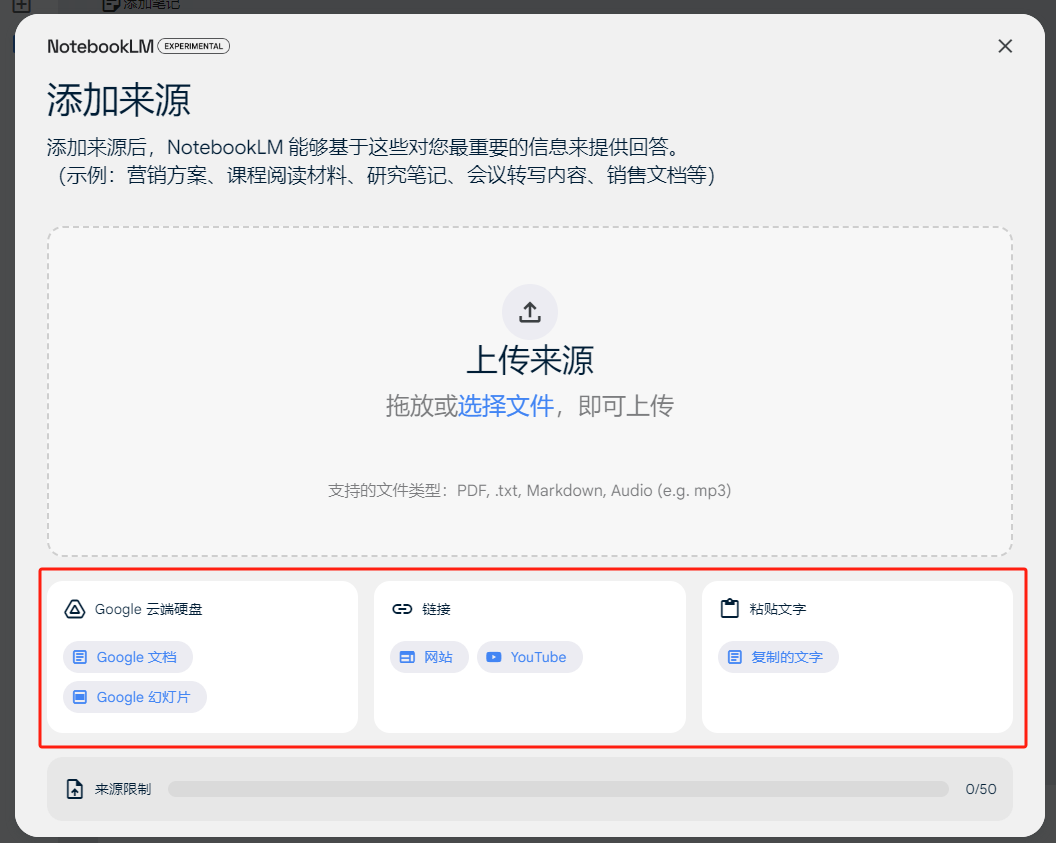Image resolution: width=1056 pixels, height=843 pixels.
Task: Click the source limit progress bar
Action: click(558, 788)
